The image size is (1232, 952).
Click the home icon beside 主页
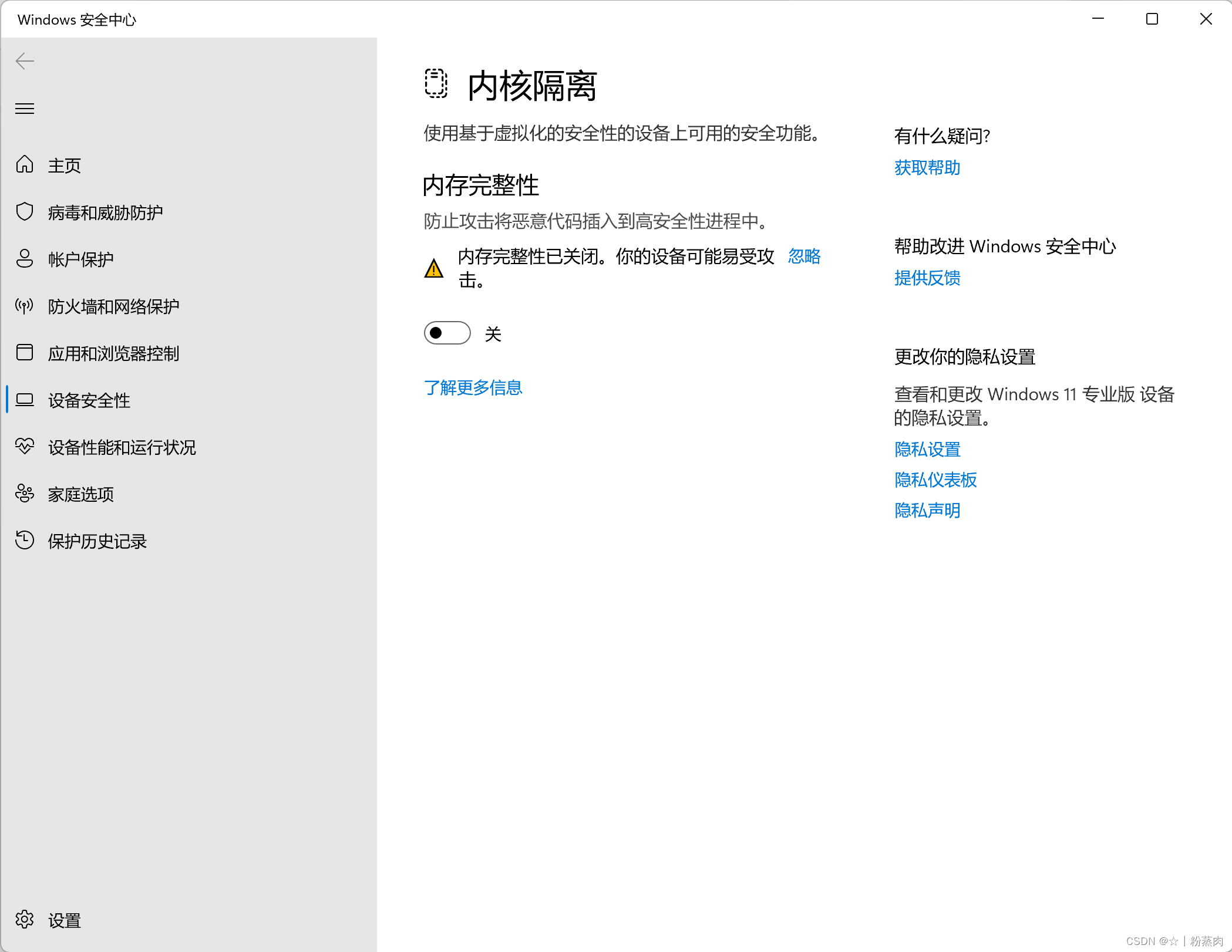pos(25,164)
